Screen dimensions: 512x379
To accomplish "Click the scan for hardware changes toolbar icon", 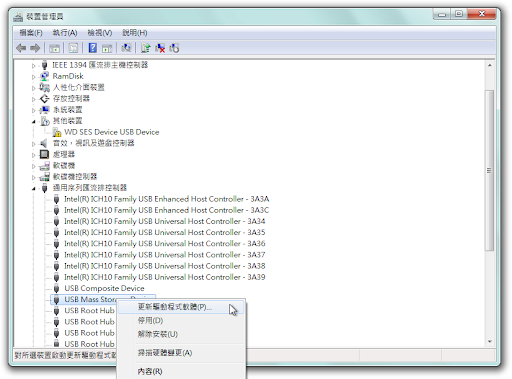I will coord(126,48).
